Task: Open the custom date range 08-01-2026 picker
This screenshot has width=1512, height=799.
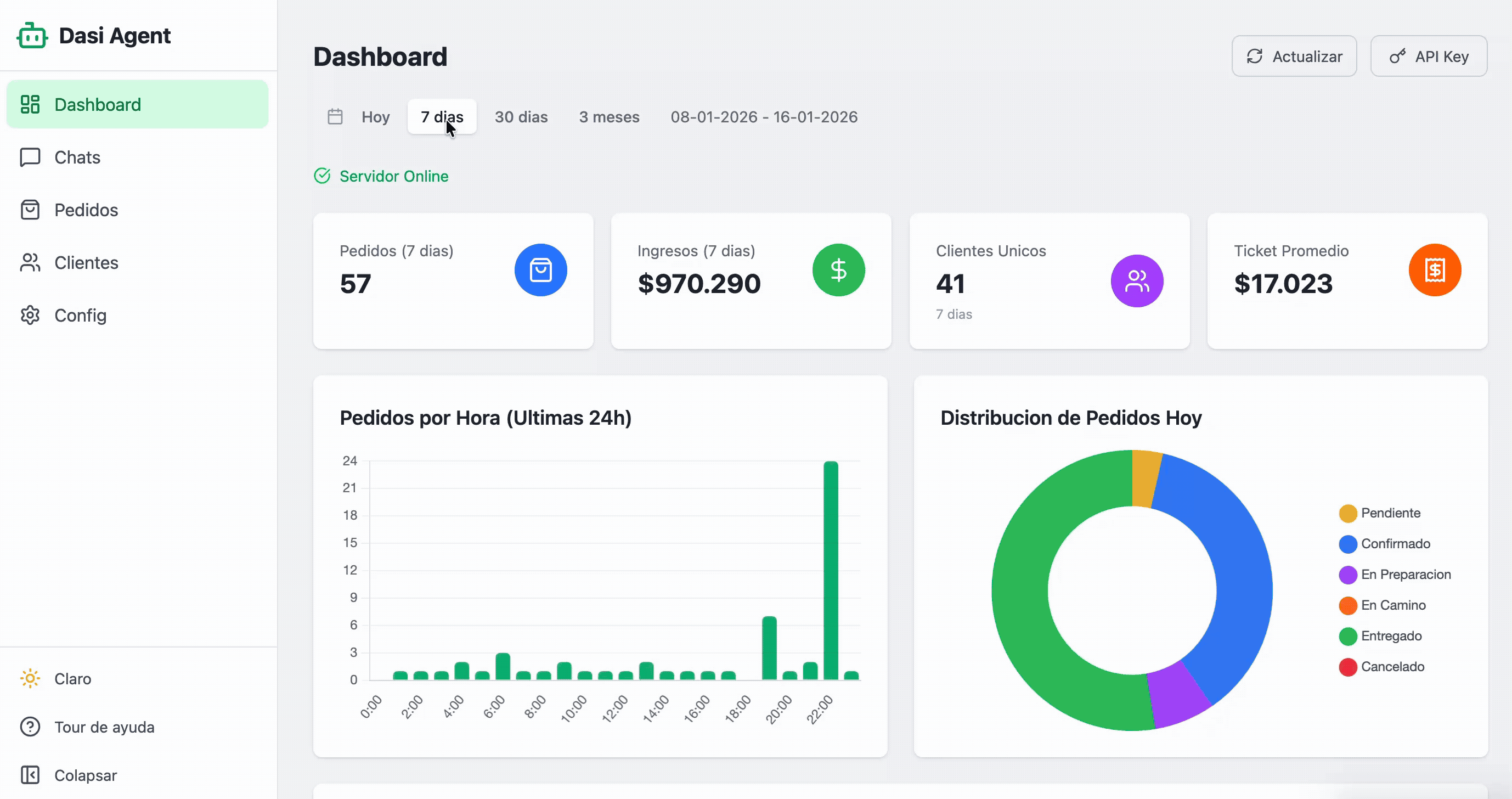Action: pyautogui.click(x=764, y=117)
